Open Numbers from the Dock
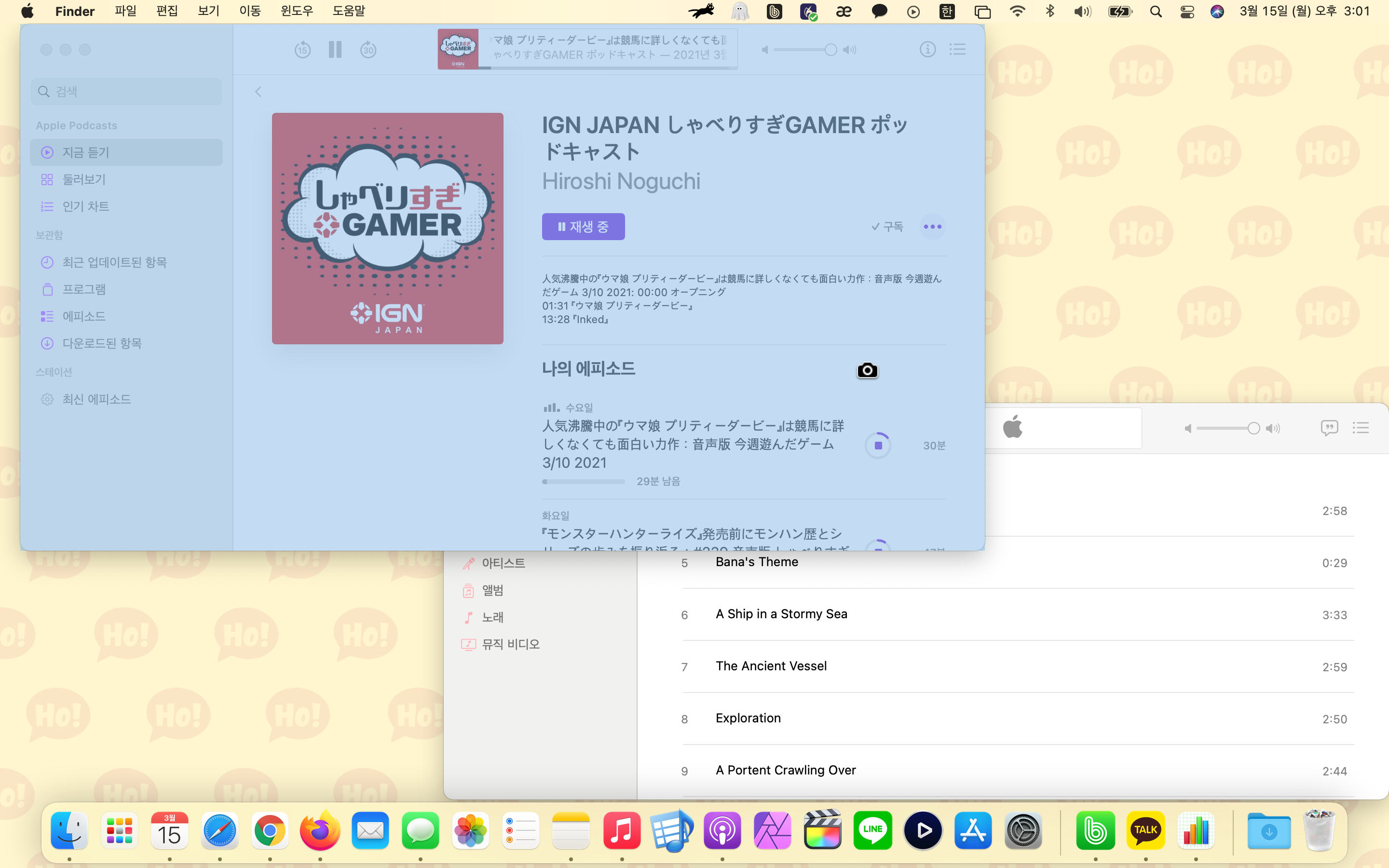The width and height of the screenshot is (1389, 868). point(1196,830)
